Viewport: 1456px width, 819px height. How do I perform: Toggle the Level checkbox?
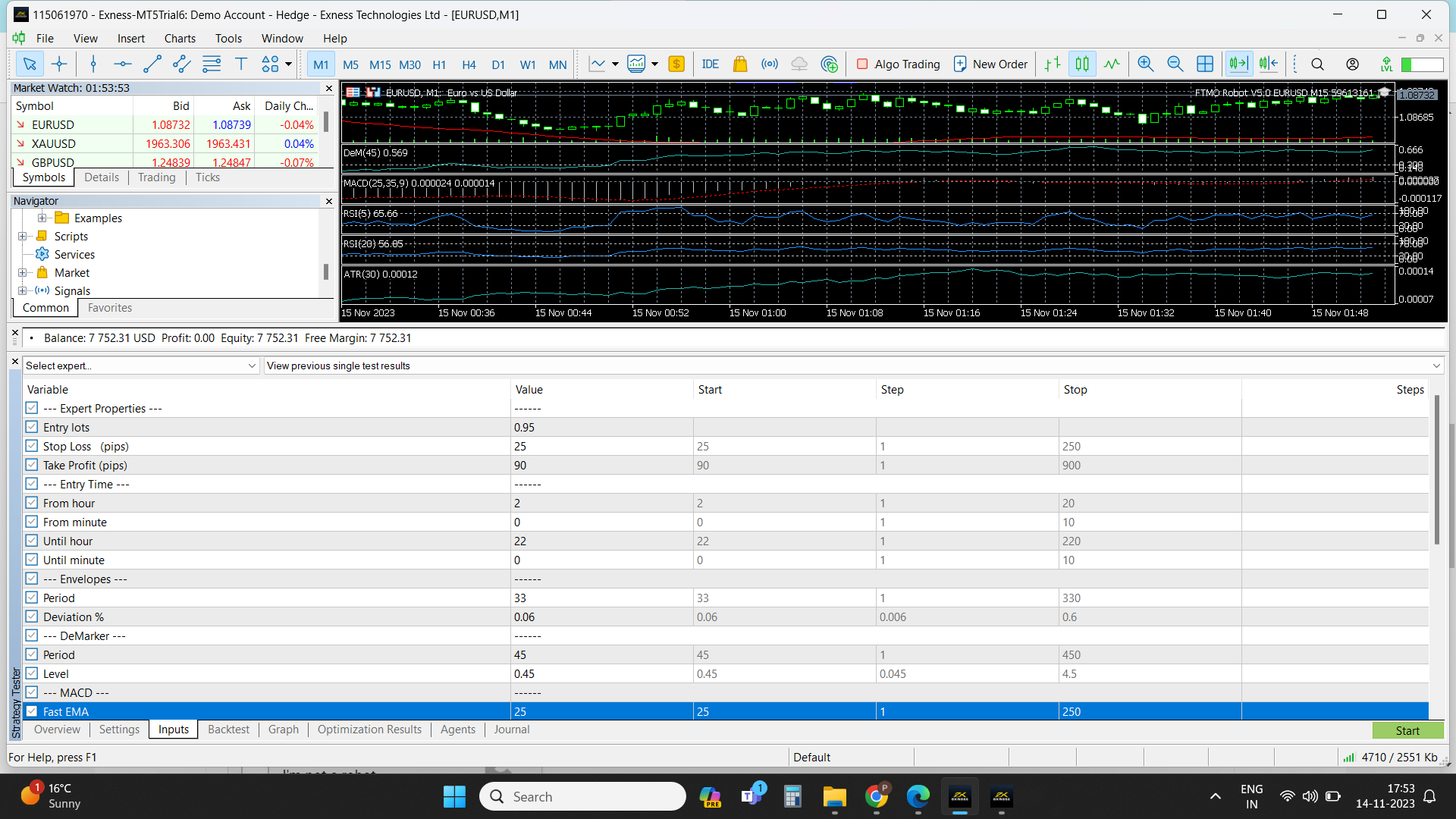click(32, 673)
